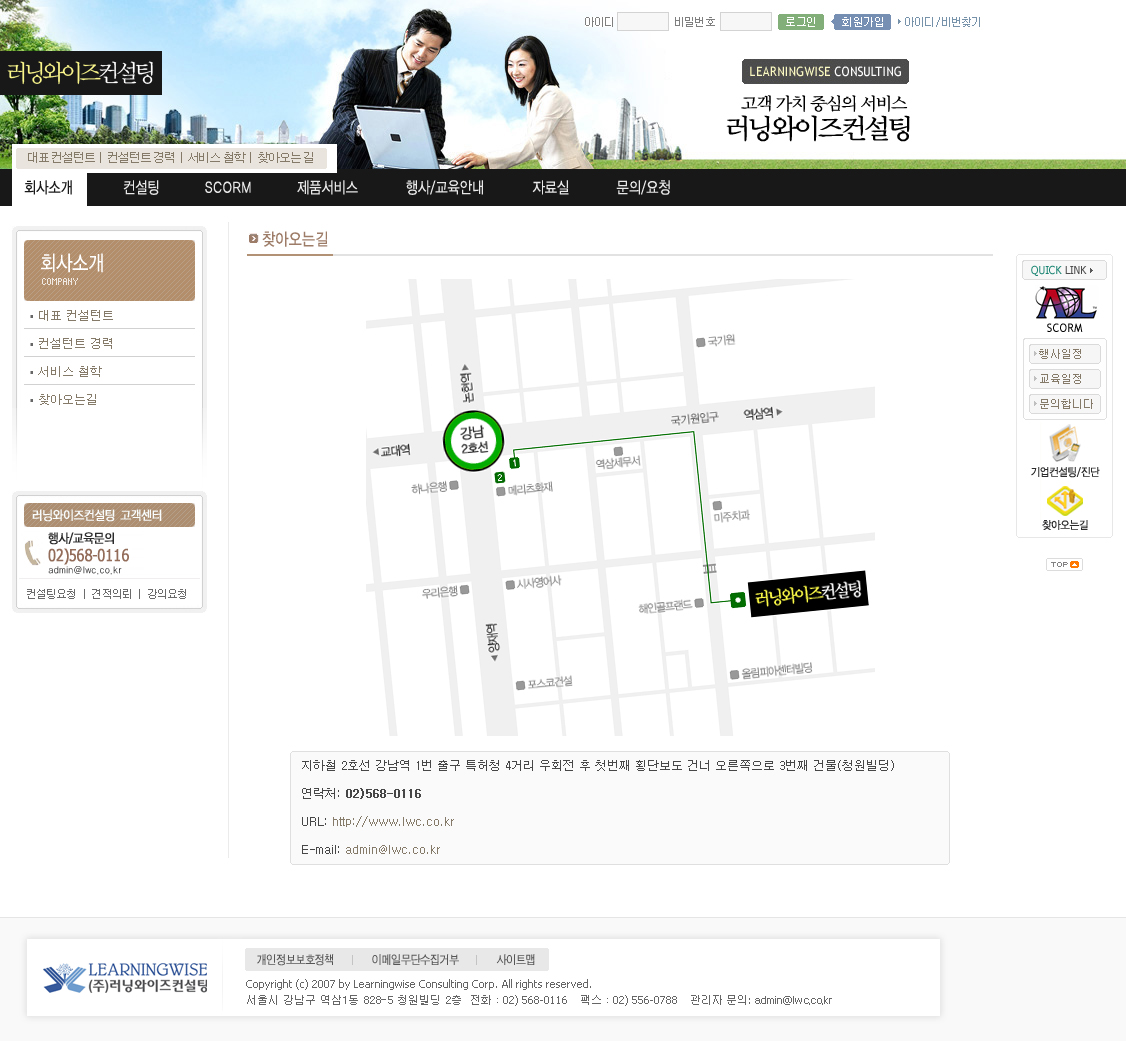1126x1041 pixels.
Task: Select 서비스 철학 in the sidebar
Action: click(70, 371)
